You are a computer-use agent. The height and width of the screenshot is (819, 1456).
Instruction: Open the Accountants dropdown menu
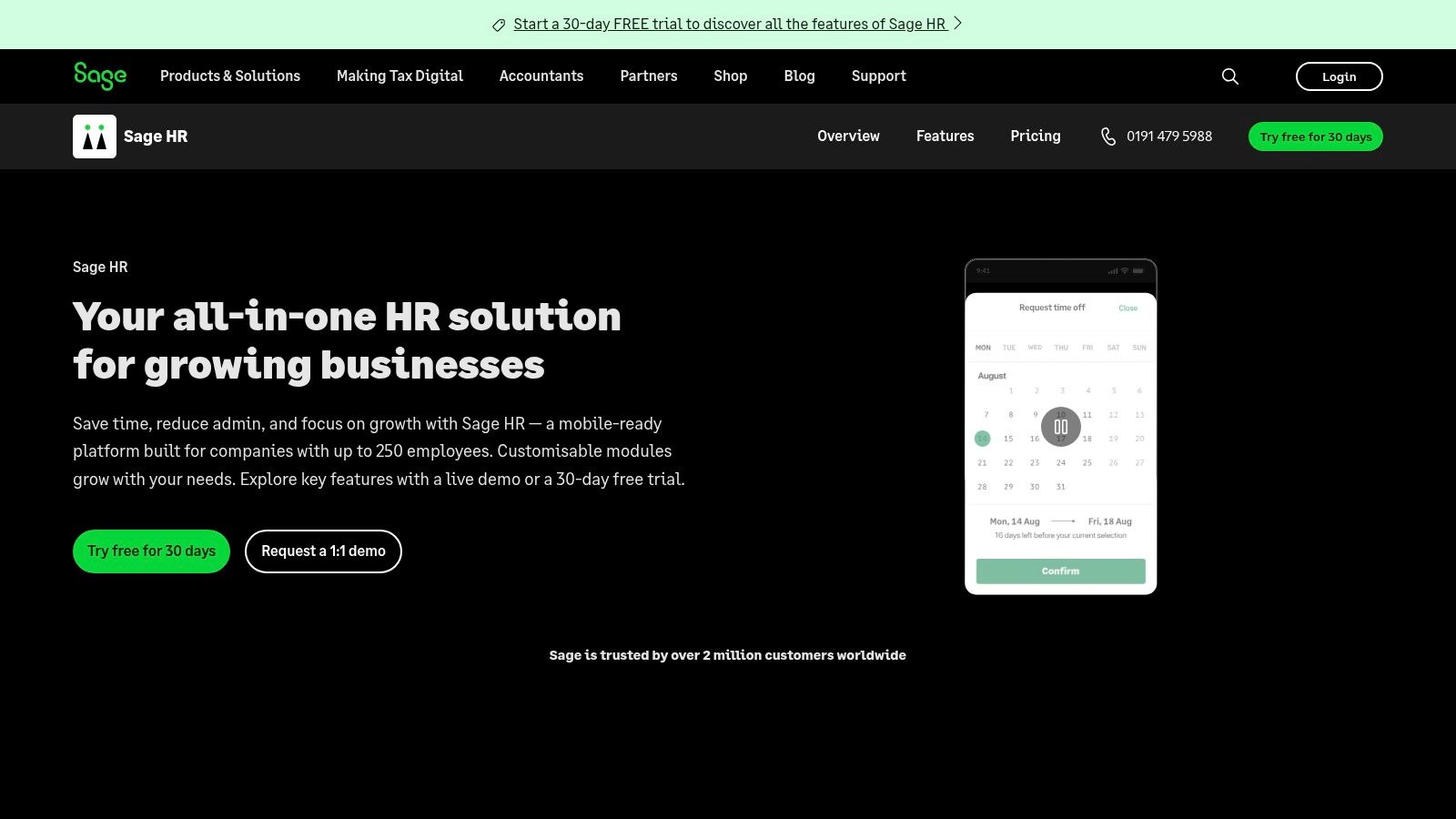(541, 76)
